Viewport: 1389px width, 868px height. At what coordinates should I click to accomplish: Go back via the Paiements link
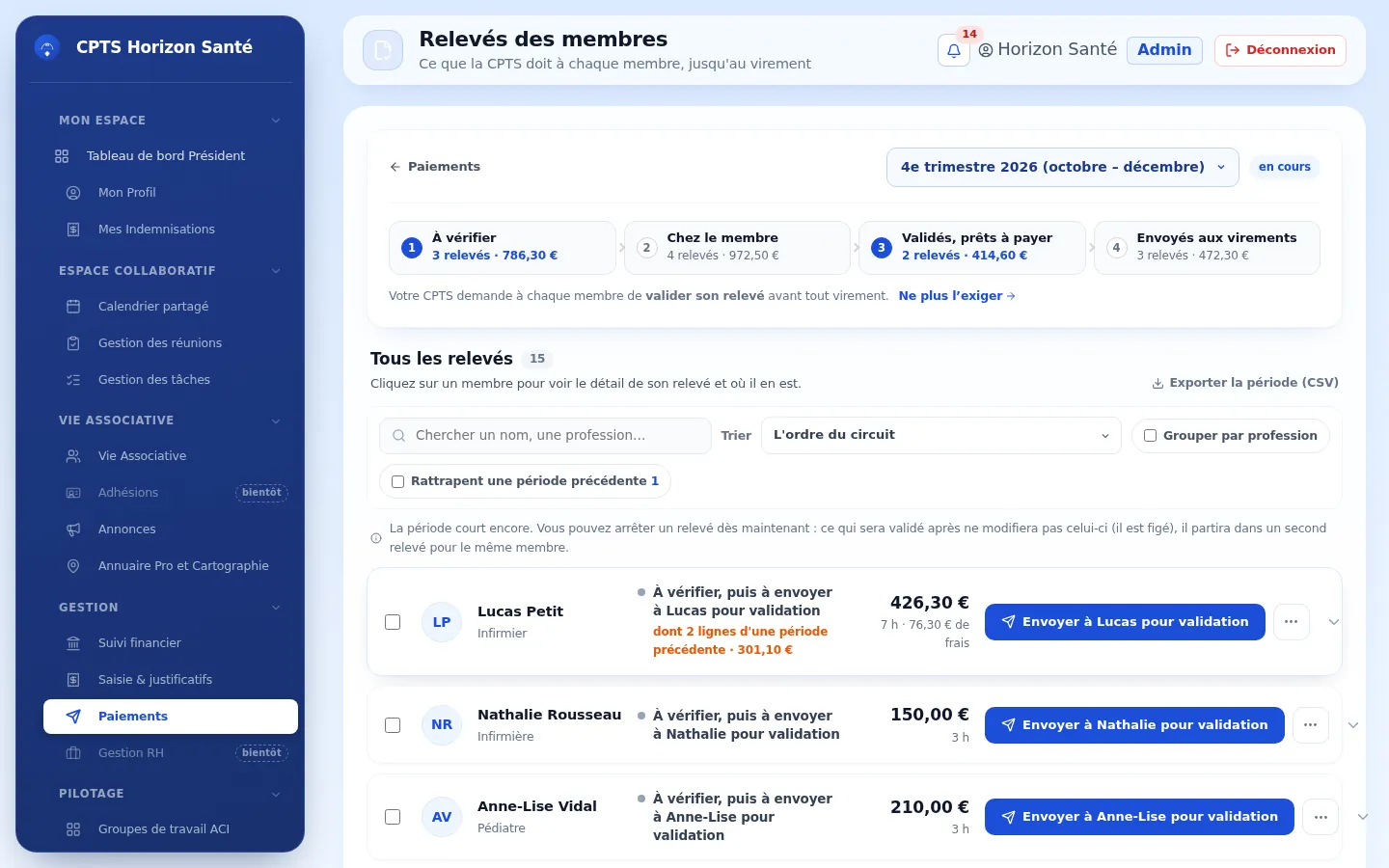tap(434, 167)
